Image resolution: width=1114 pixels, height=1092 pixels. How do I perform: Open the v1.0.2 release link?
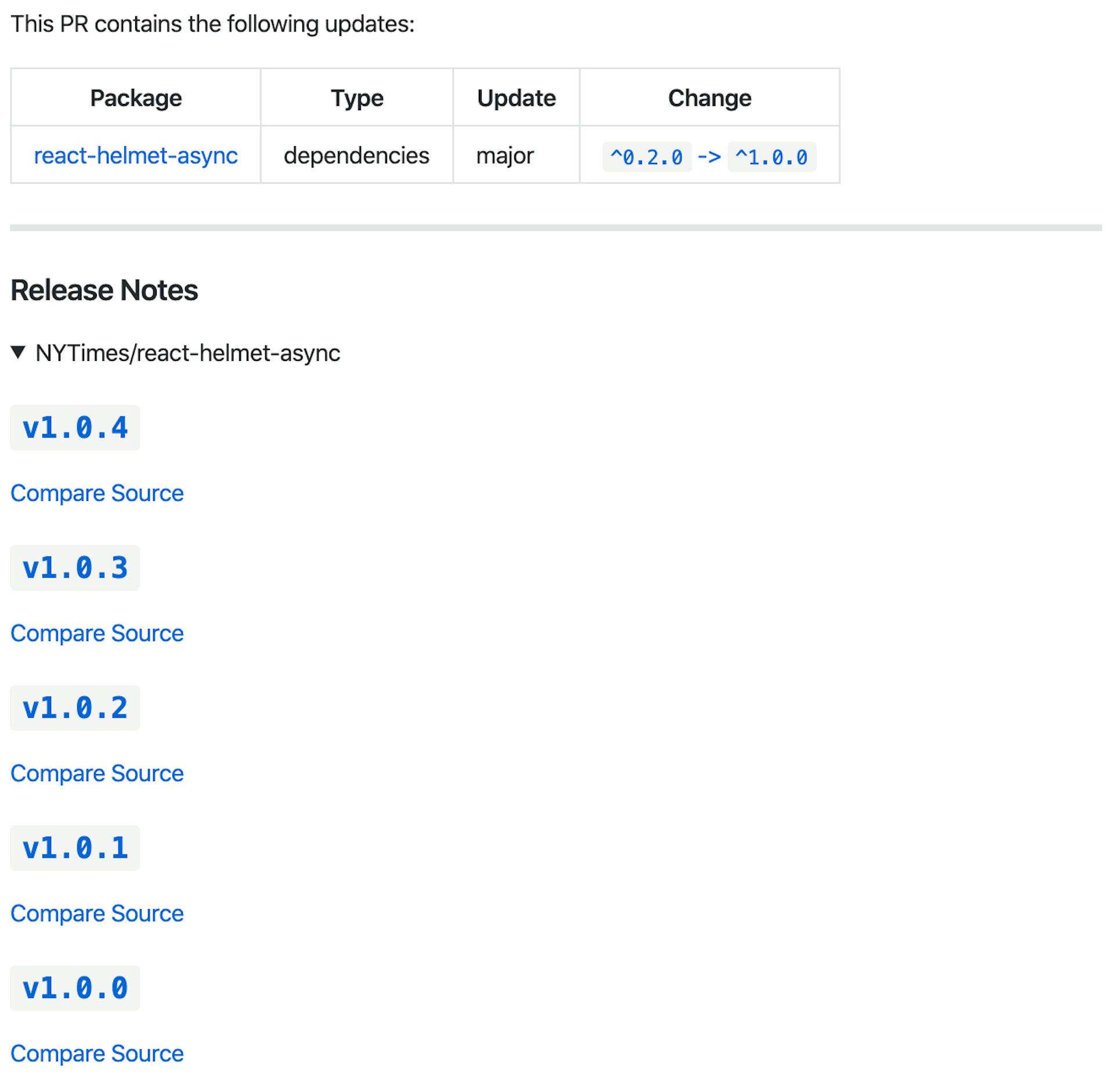click(75, 708)
